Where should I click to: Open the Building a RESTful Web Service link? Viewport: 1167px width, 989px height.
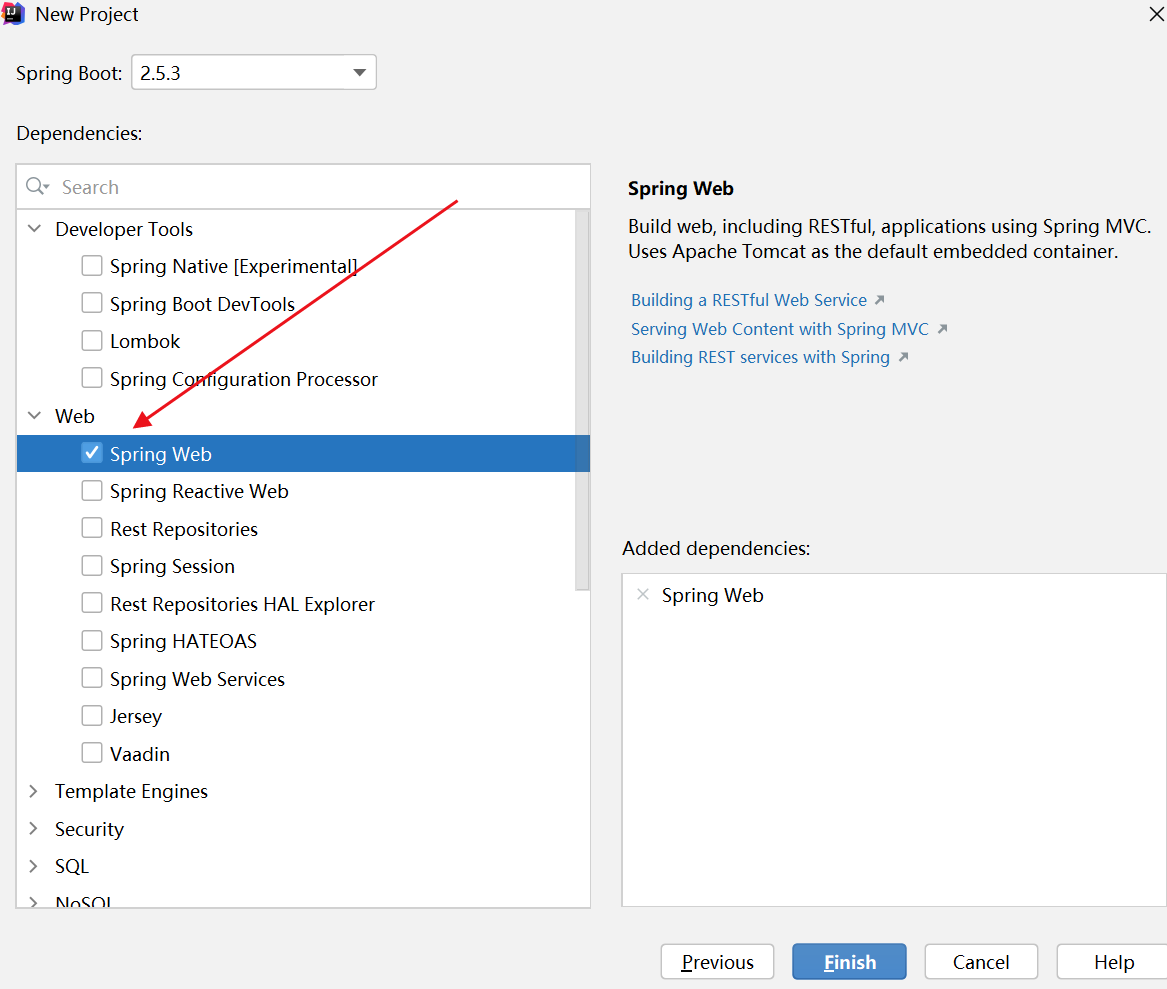point(748,300)
